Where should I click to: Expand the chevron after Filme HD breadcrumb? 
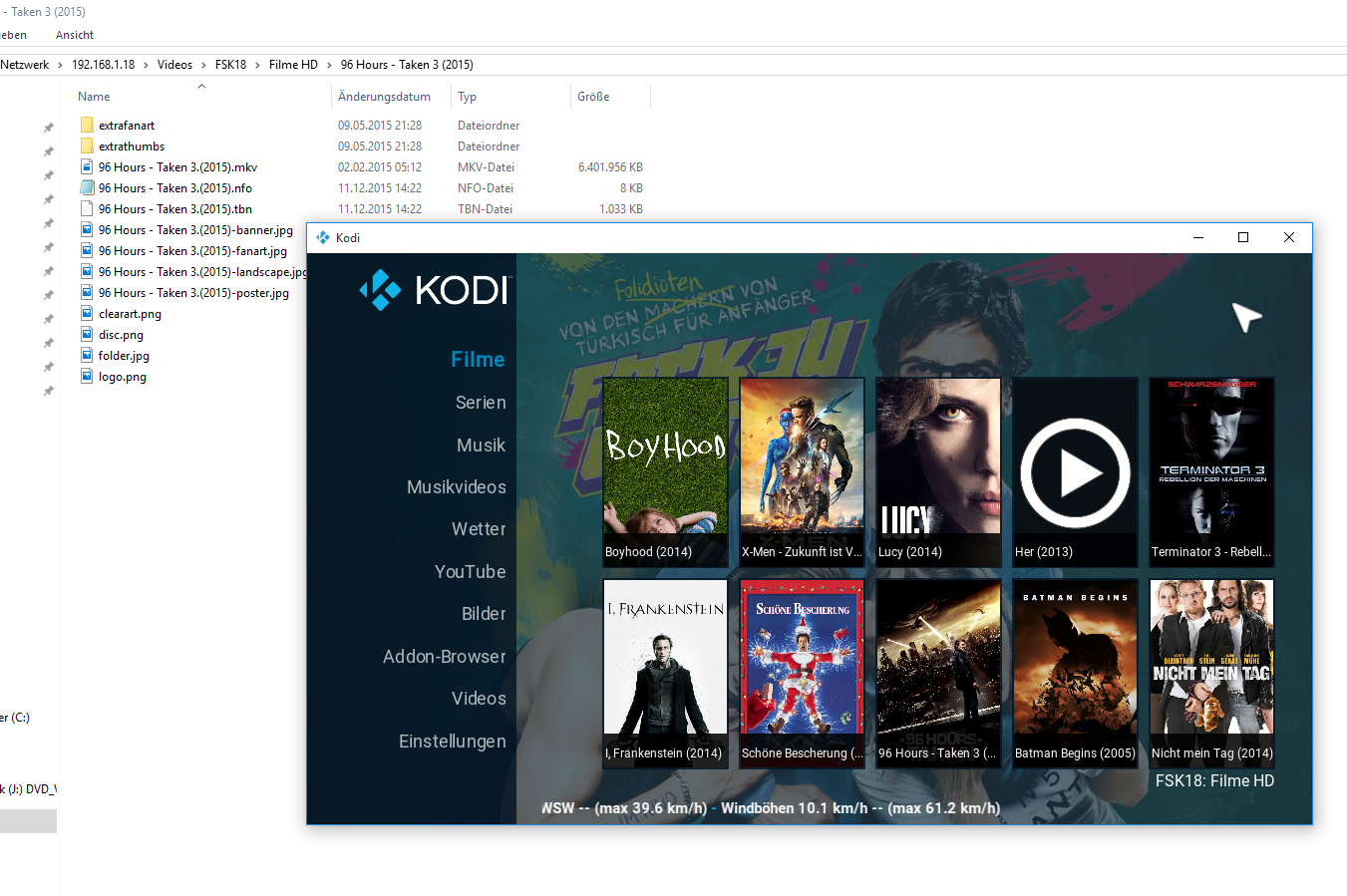tap(329, 65)
